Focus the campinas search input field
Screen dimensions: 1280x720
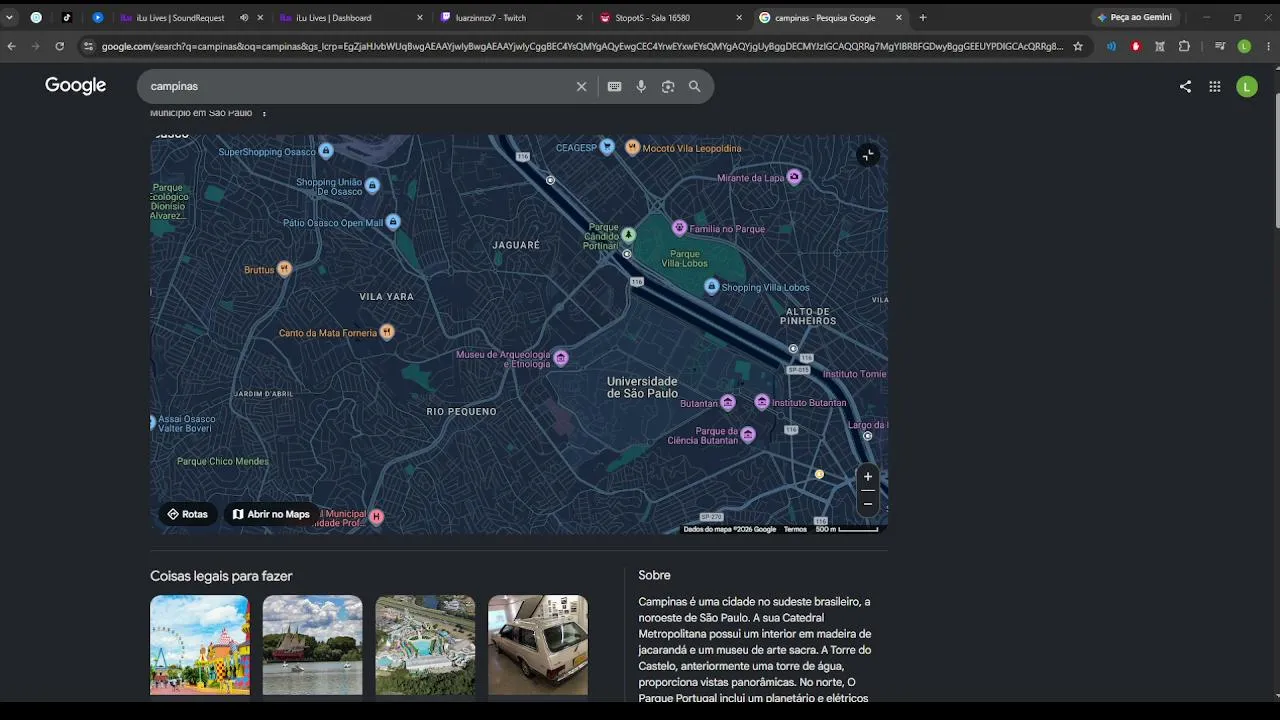(358, 87)
